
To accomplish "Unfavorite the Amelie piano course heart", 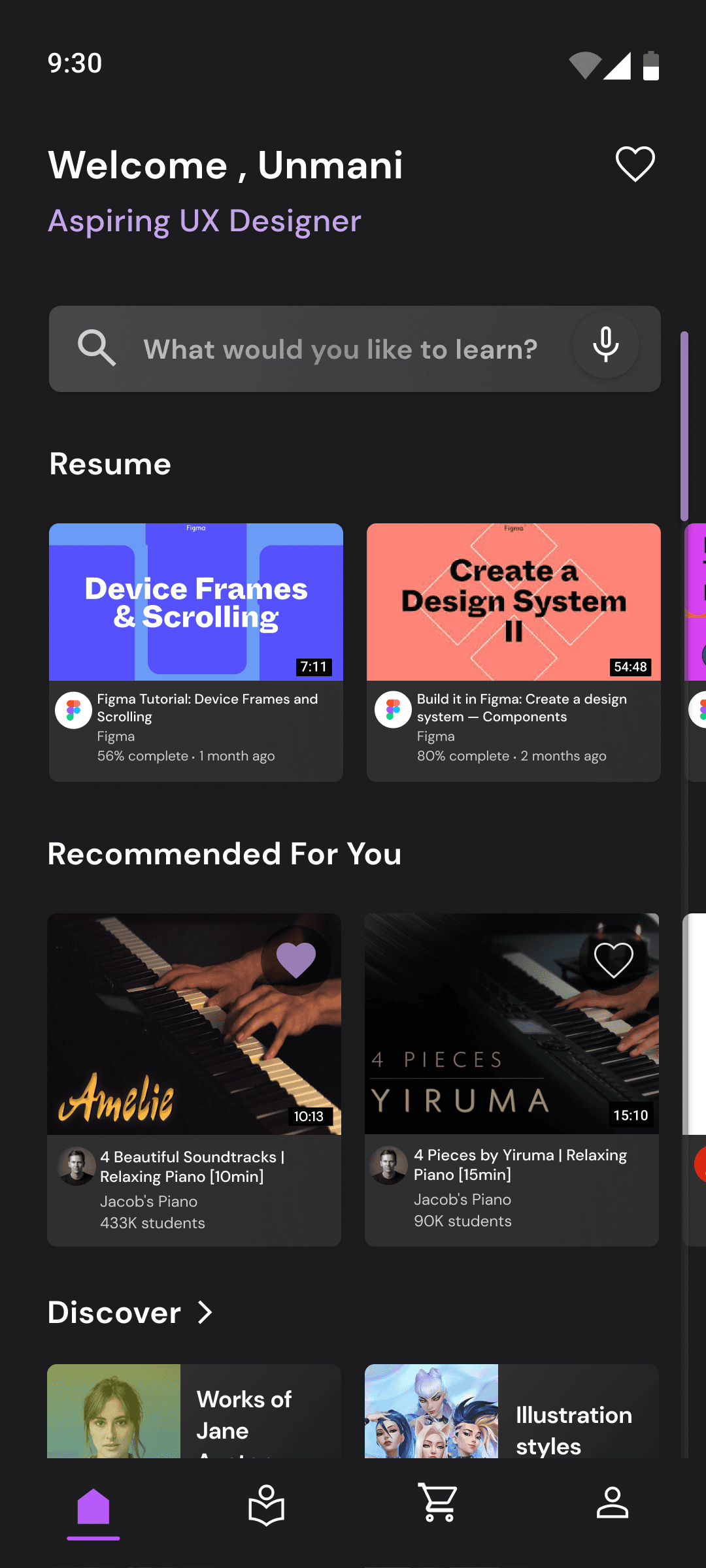I will [296, 960].
